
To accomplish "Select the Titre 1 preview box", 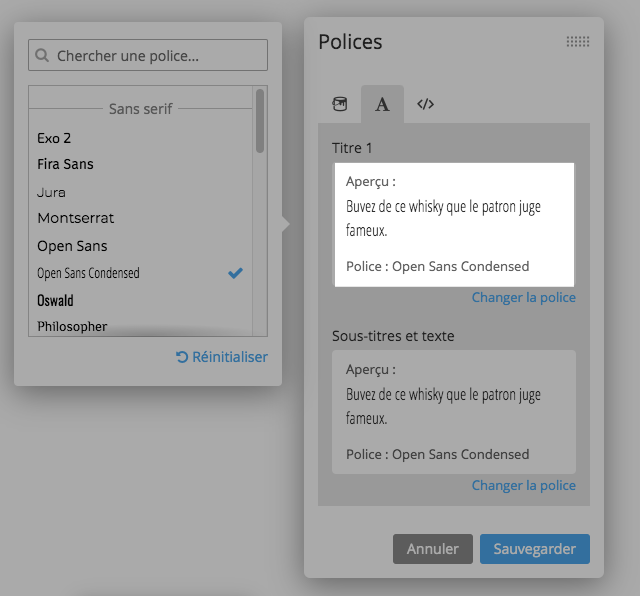I will pos(454,225).
